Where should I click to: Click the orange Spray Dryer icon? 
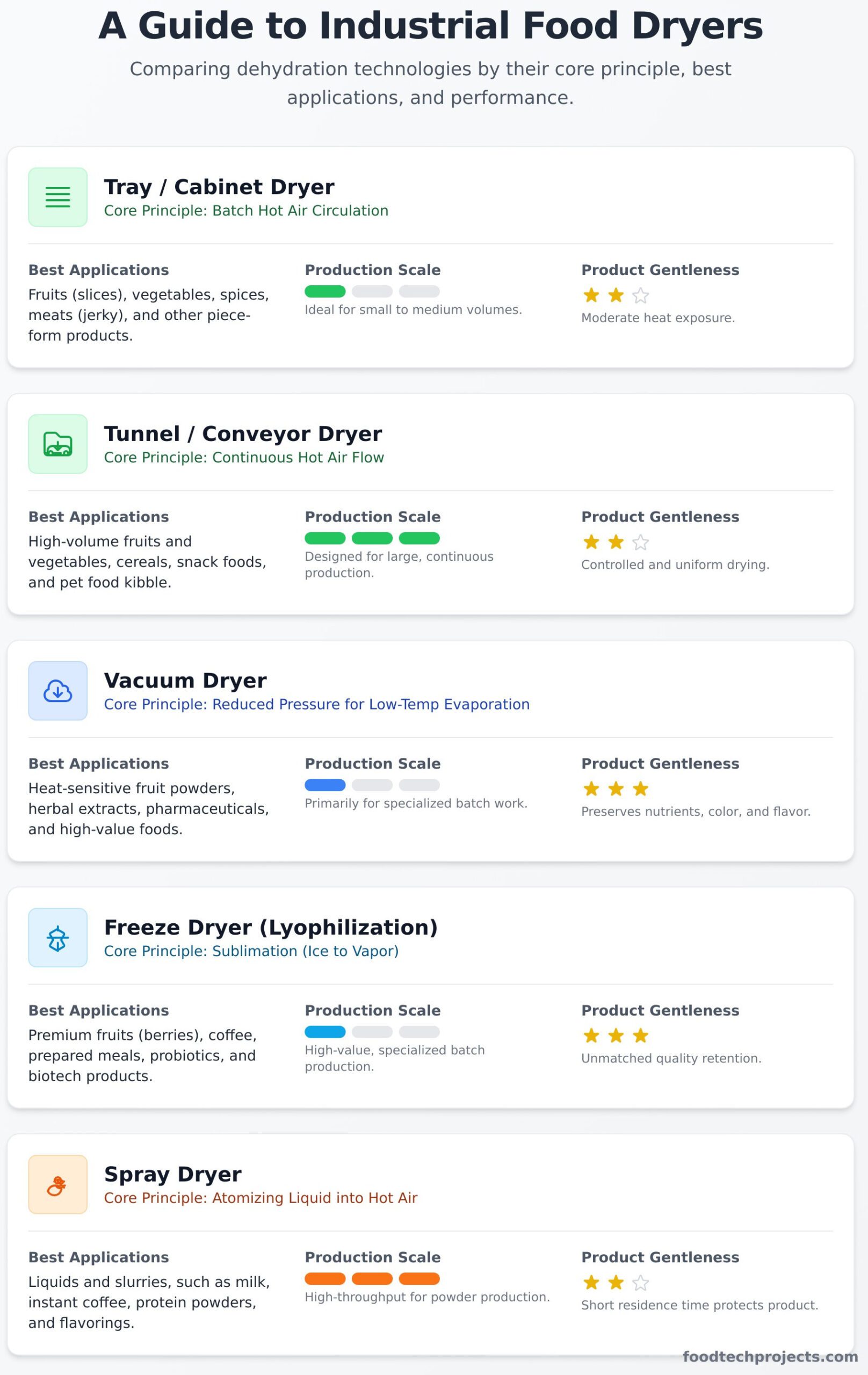click(57, 1184)
